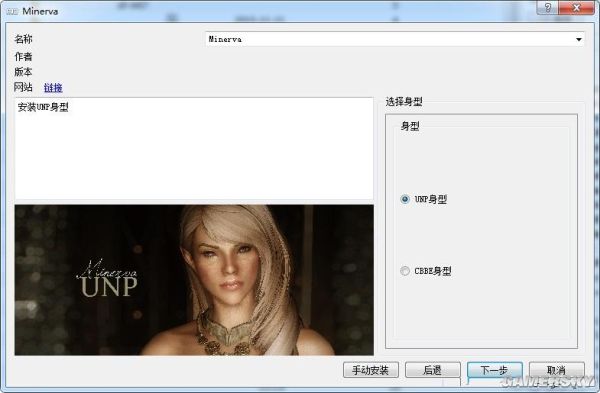The width and height of the screenshot is (600, 393).
Task: Expand the 名称 dropdown arrow
Action: [578, 39]
